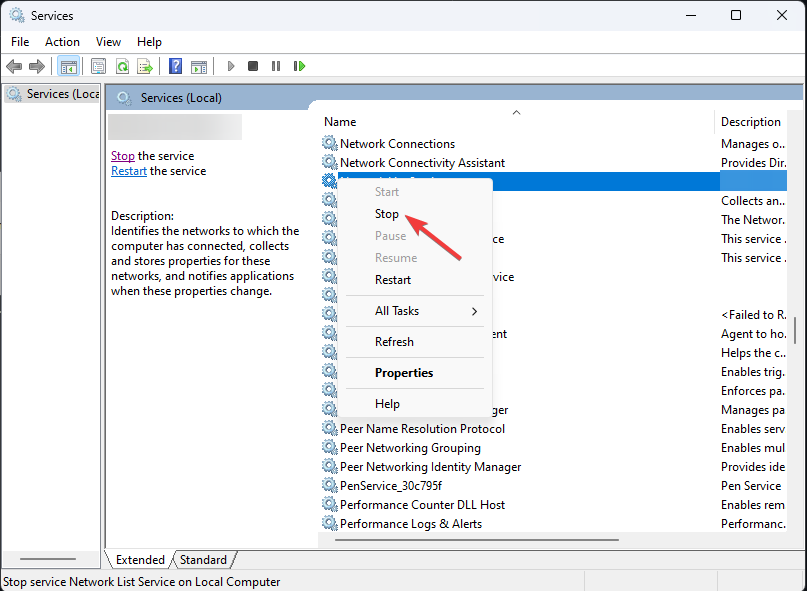This screenshot has height=591, width=807.
Task: Expand All Tasks submenu
Action: pyautogui.click(x=415, y=311)
